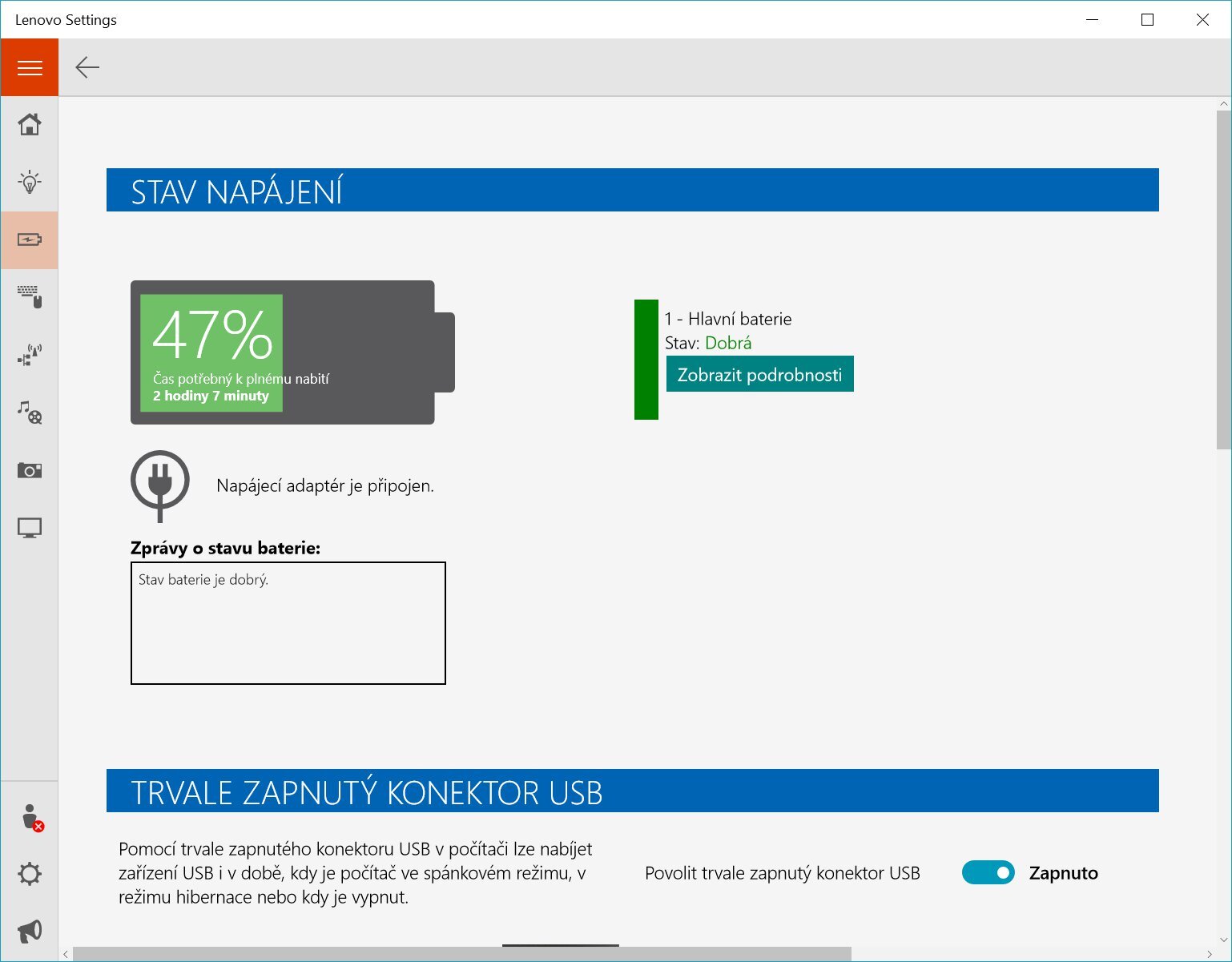
Task: Open the wireless network settings icon
Action: [30, 355]
